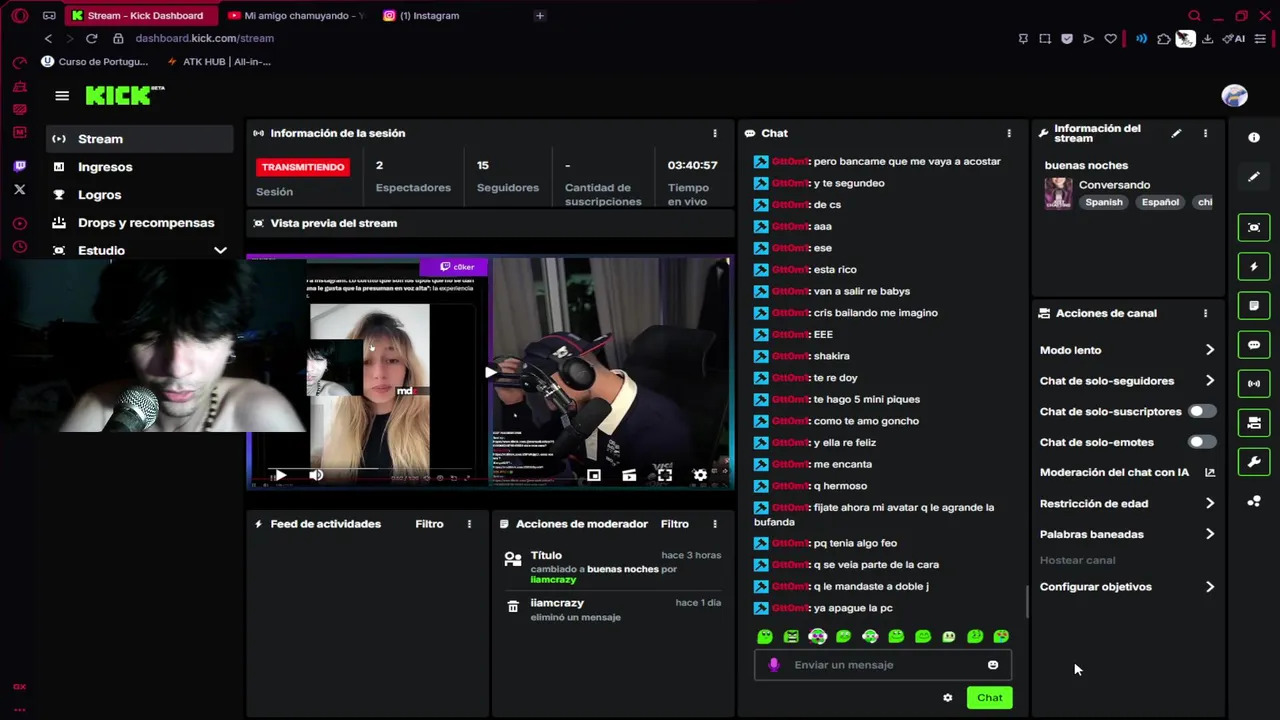Insert the first green blob emote
Screen dimensions: 1280x720
[x=765, y=636]
